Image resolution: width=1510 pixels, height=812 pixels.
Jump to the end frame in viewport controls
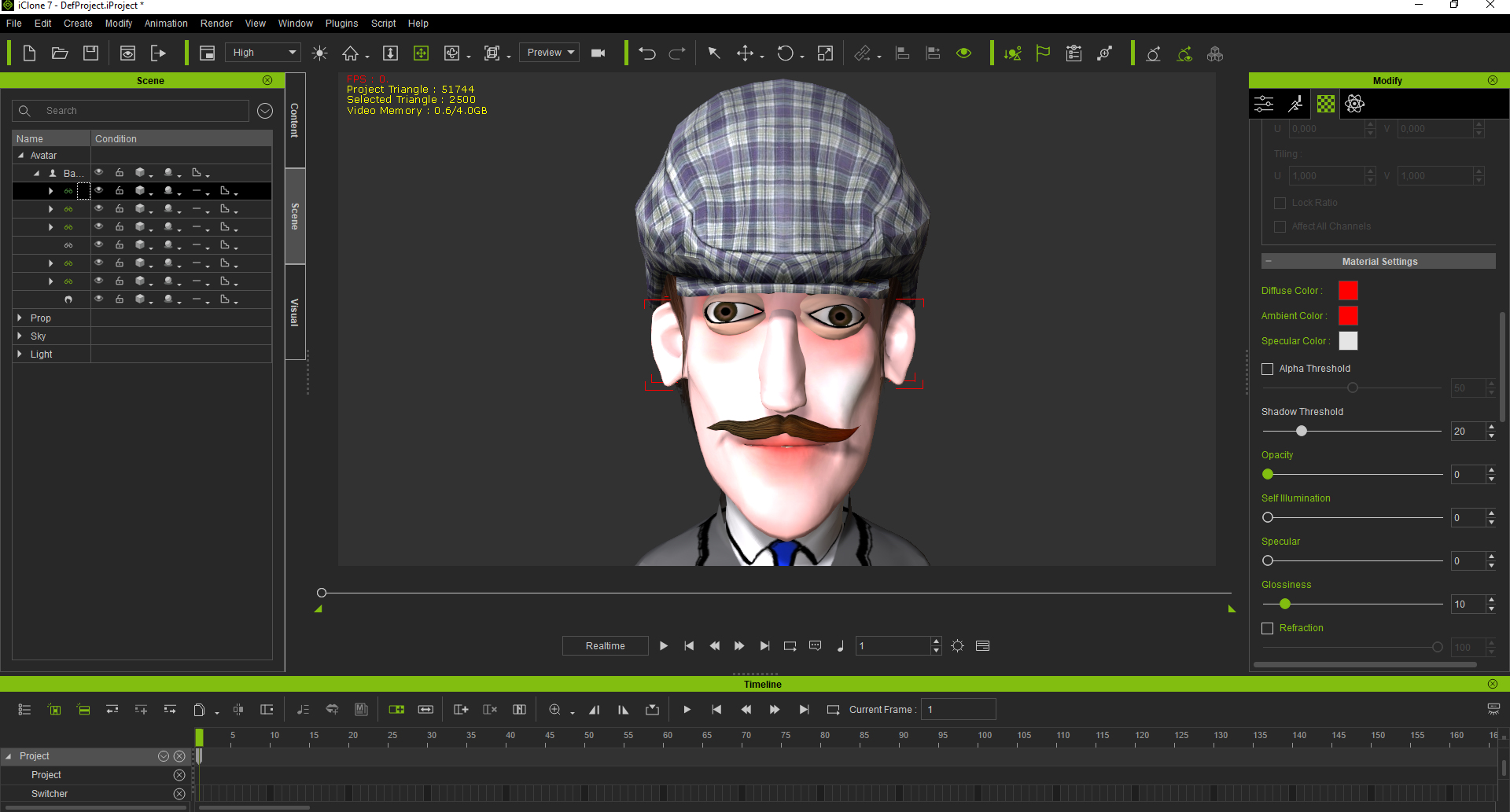click(x=764, y=646)
